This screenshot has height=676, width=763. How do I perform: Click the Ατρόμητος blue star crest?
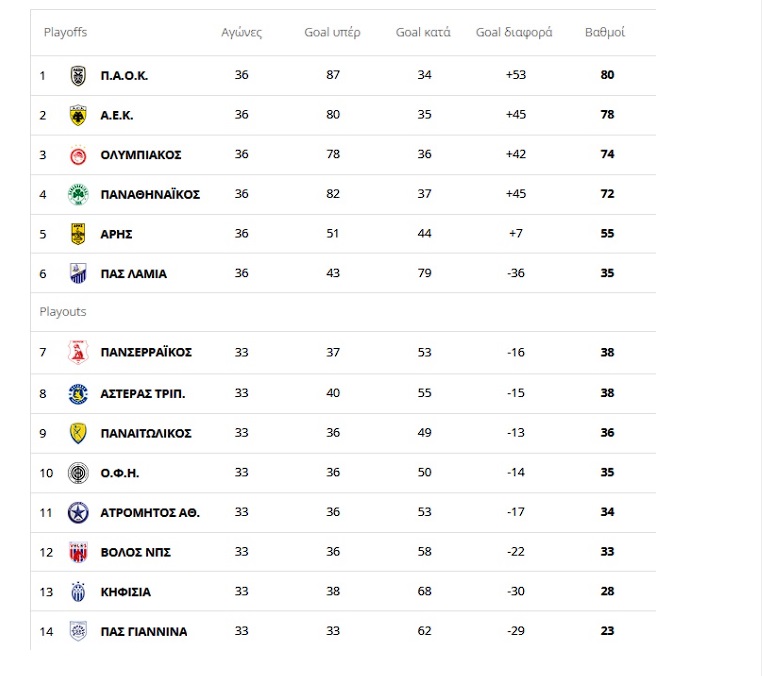click(x=78, y=513)
